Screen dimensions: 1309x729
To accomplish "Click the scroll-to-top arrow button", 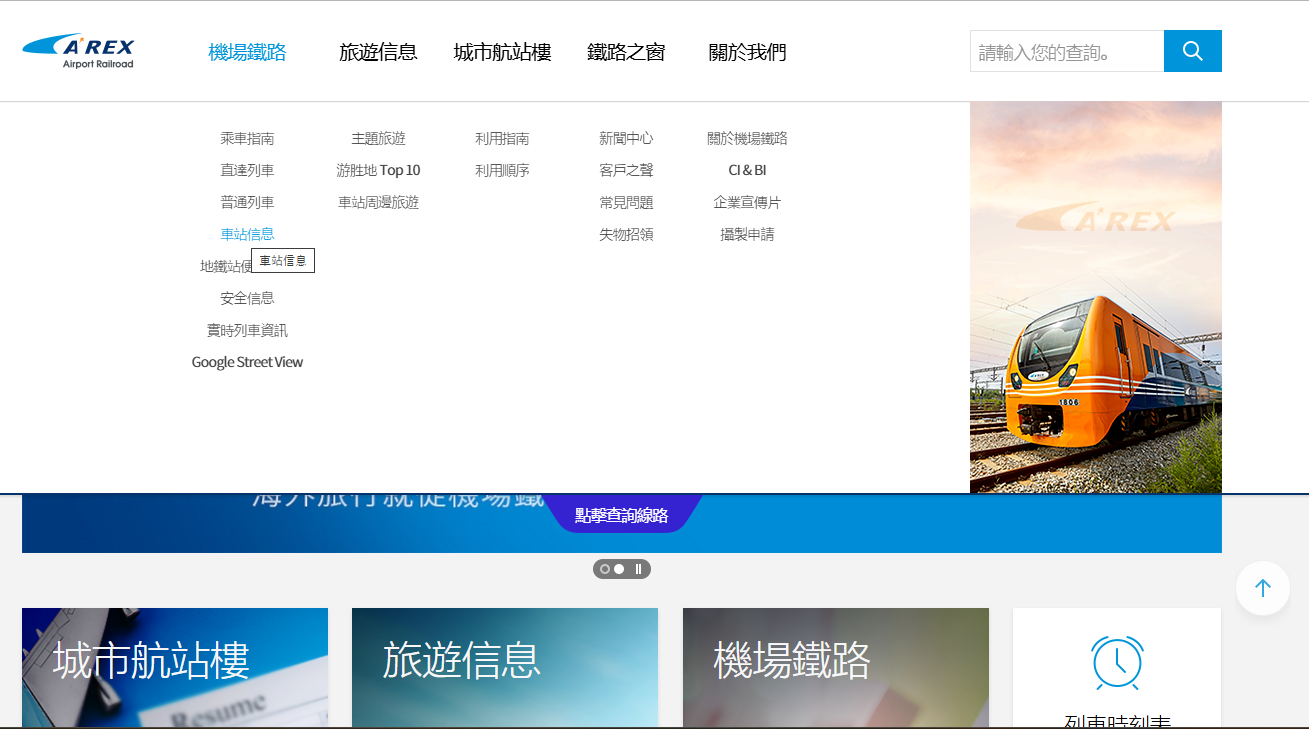I will click(1262, 588).
